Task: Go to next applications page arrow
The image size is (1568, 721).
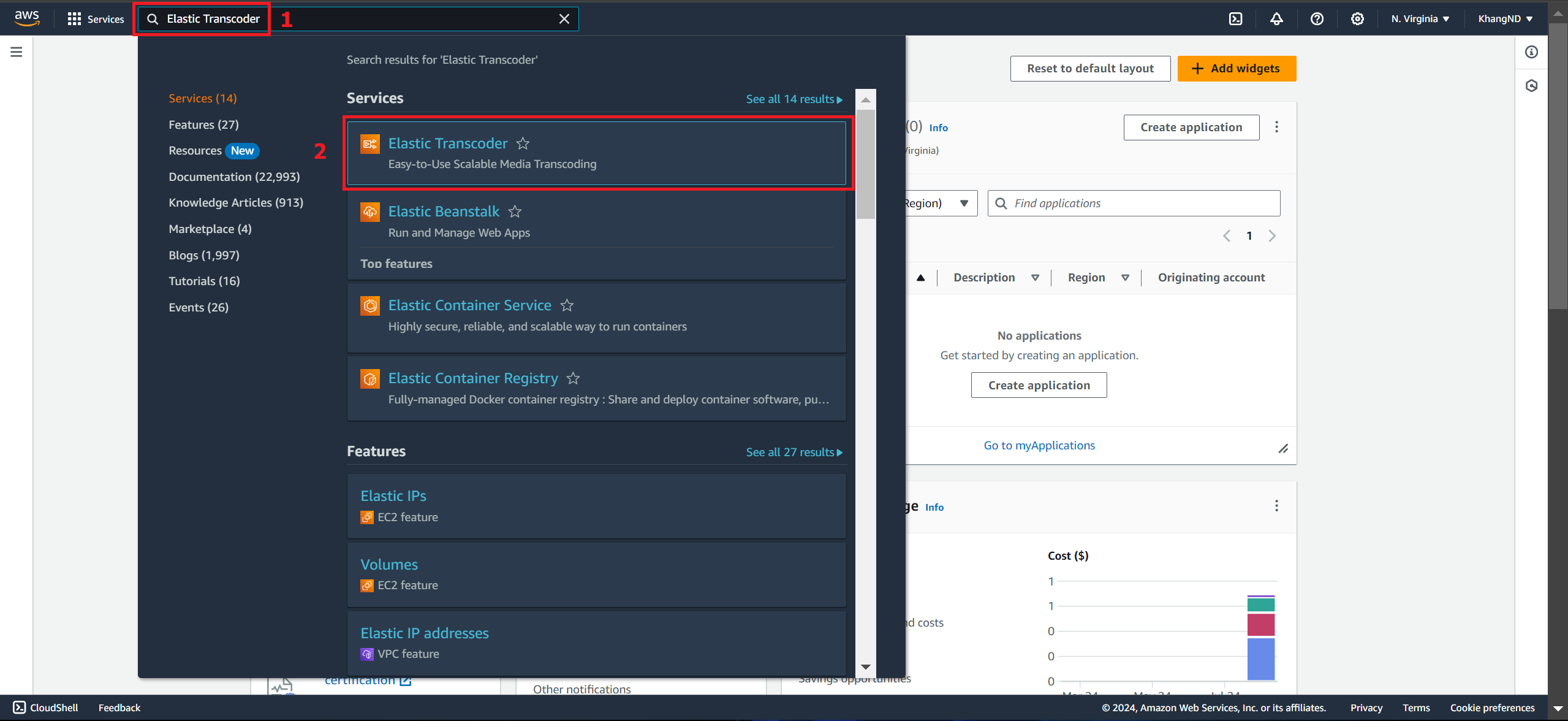Action: point(1272,236)
